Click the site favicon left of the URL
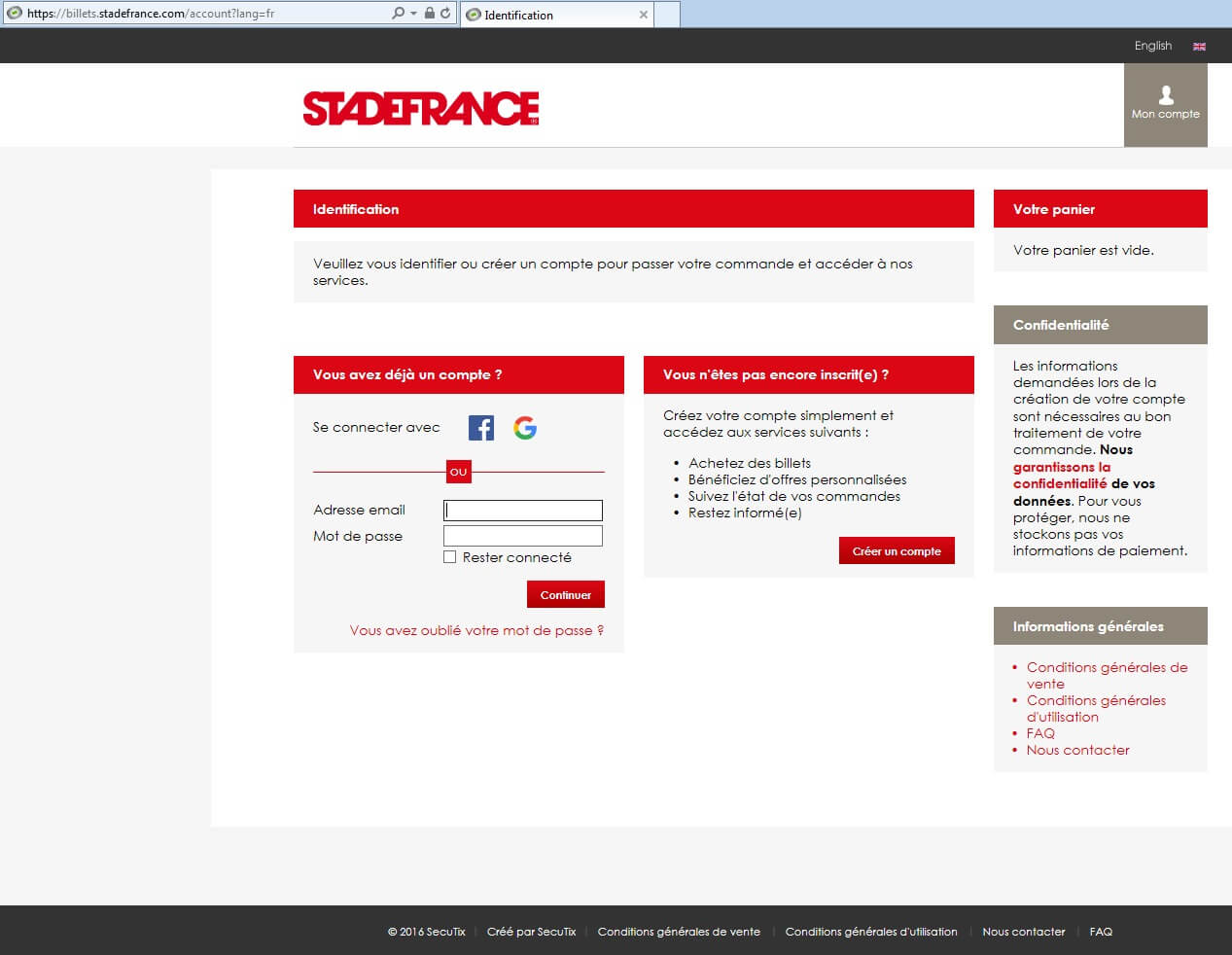 click(15, 14)
